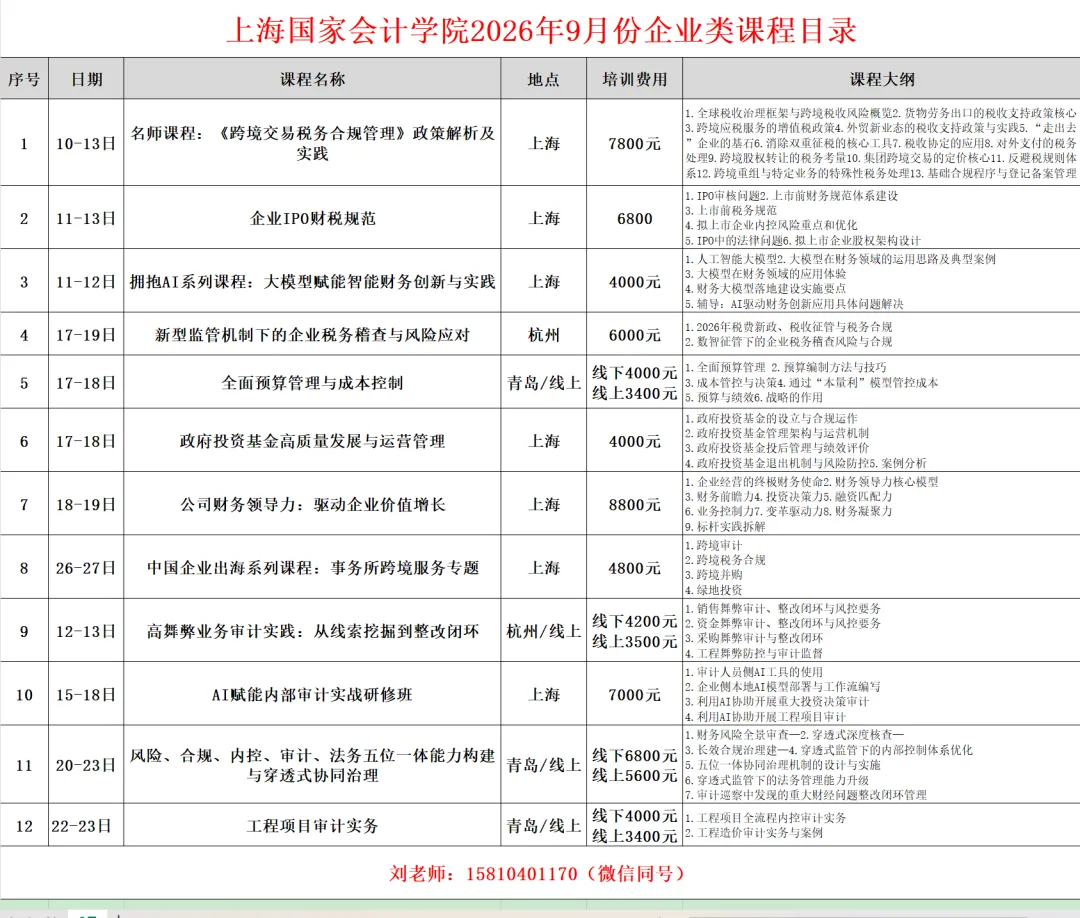Click the fee cell 4800元

(x=634, y=567)
